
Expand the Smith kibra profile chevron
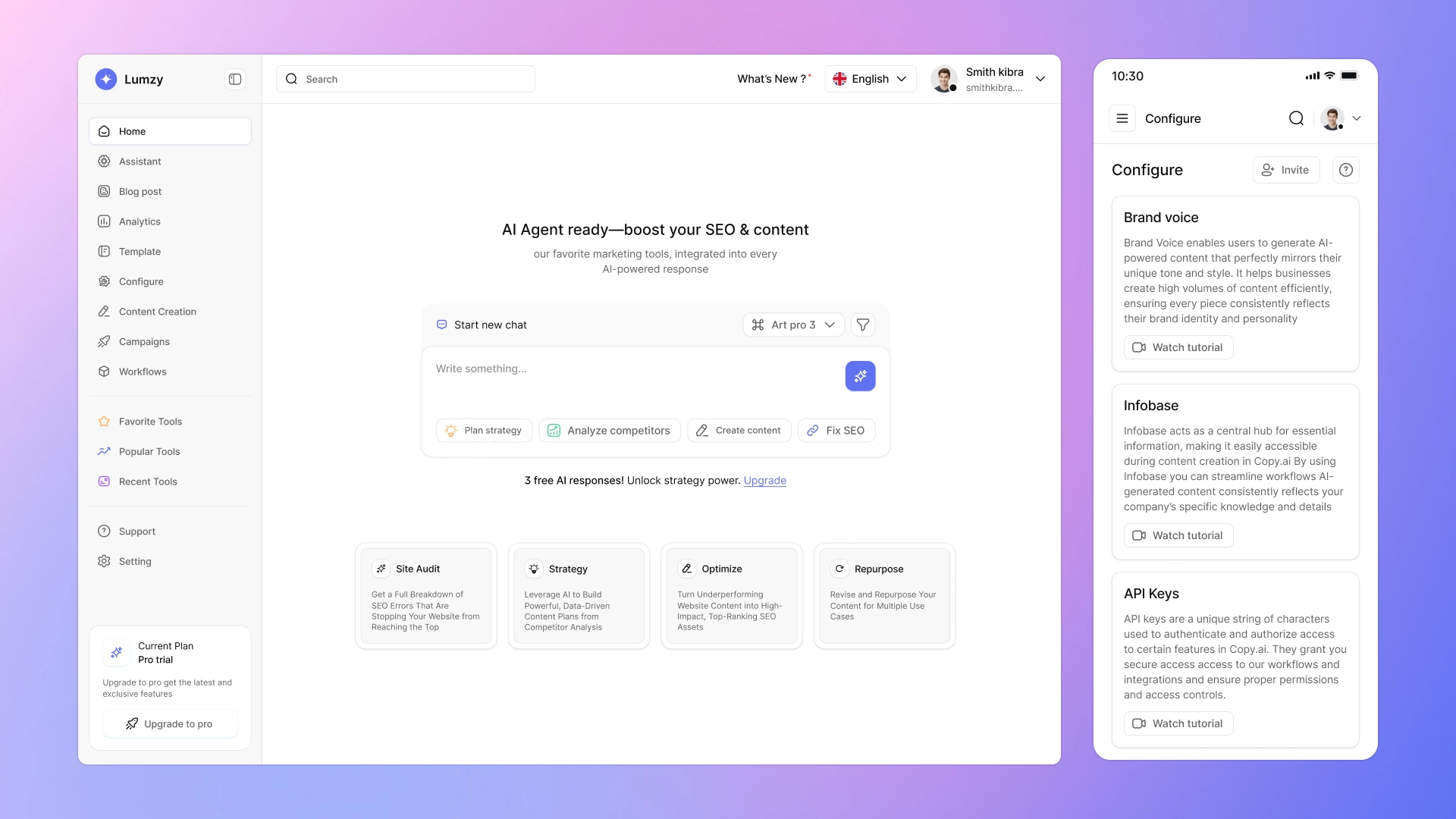point(1040,78)
